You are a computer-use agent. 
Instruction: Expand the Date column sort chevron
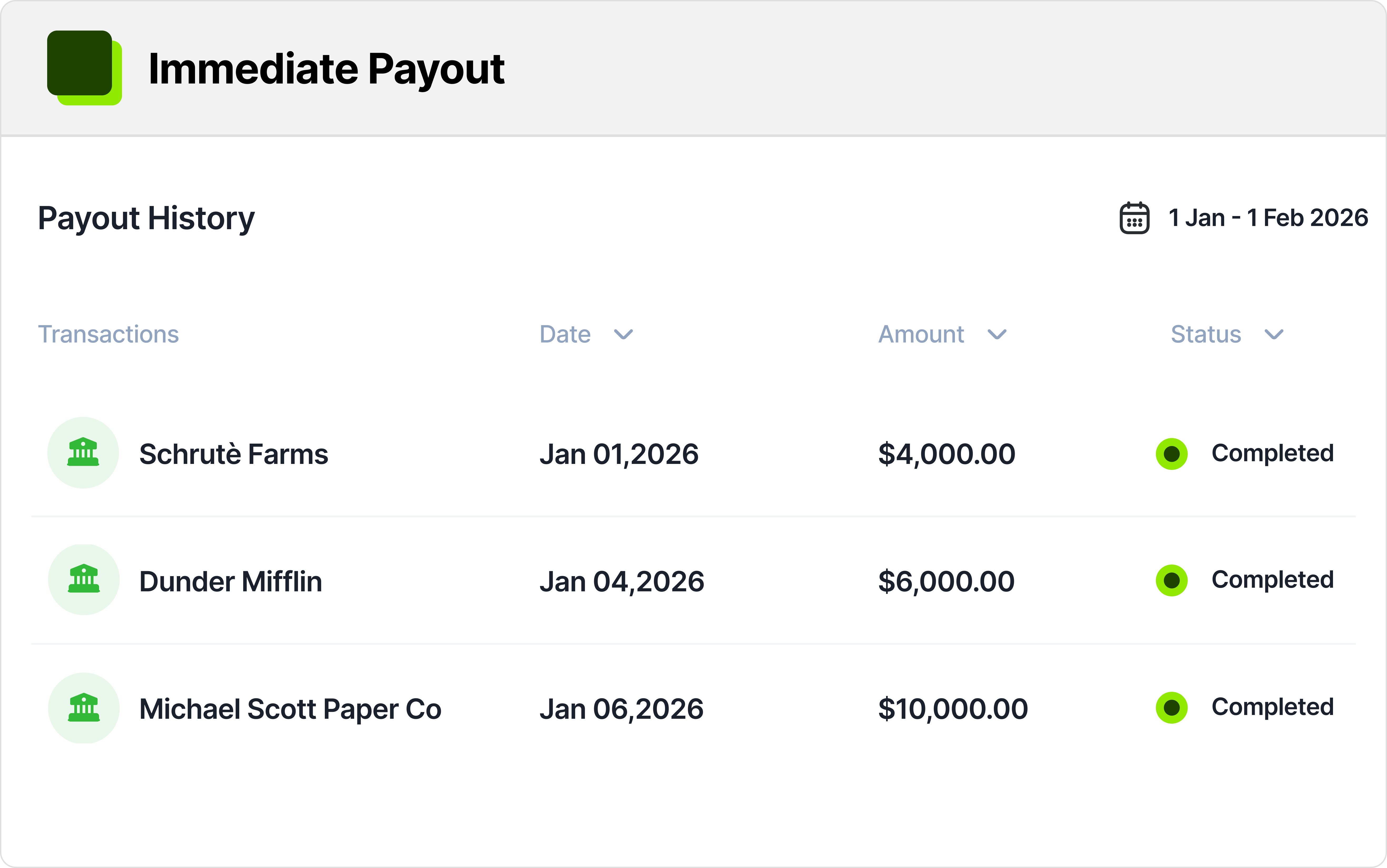(x=623, y=335)
